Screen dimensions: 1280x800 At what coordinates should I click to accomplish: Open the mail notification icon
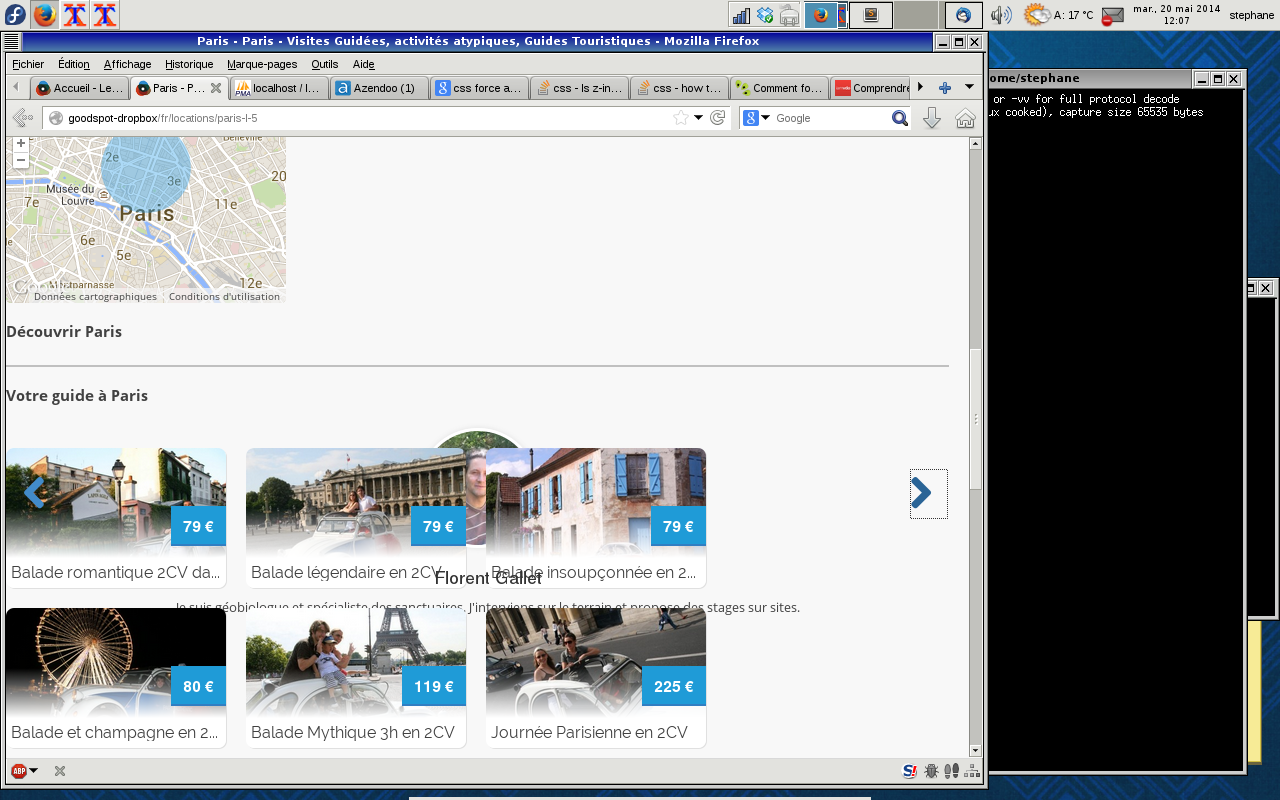(1112, 15)
